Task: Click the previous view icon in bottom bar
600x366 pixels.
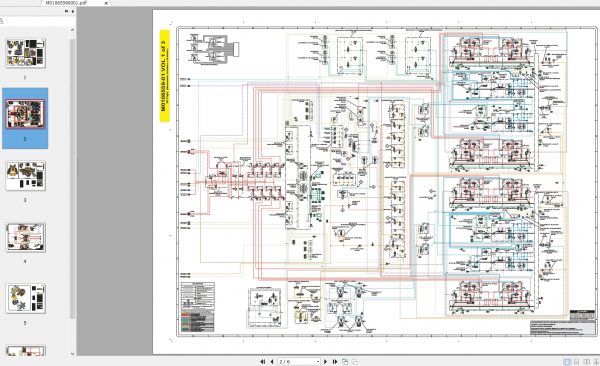Action: tap(345, 361)
